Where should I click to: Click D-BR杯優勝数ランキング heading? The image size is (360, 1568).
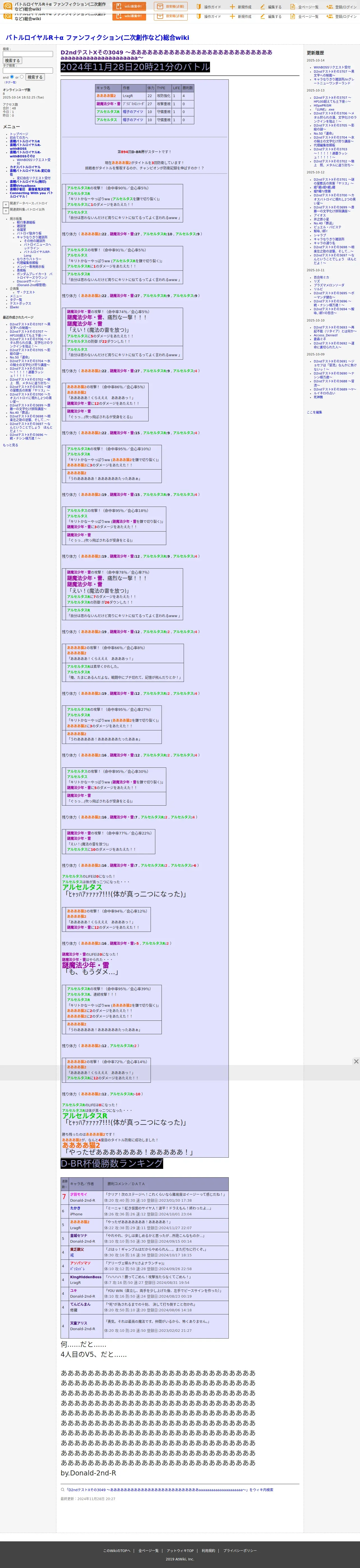point(112,1163)
